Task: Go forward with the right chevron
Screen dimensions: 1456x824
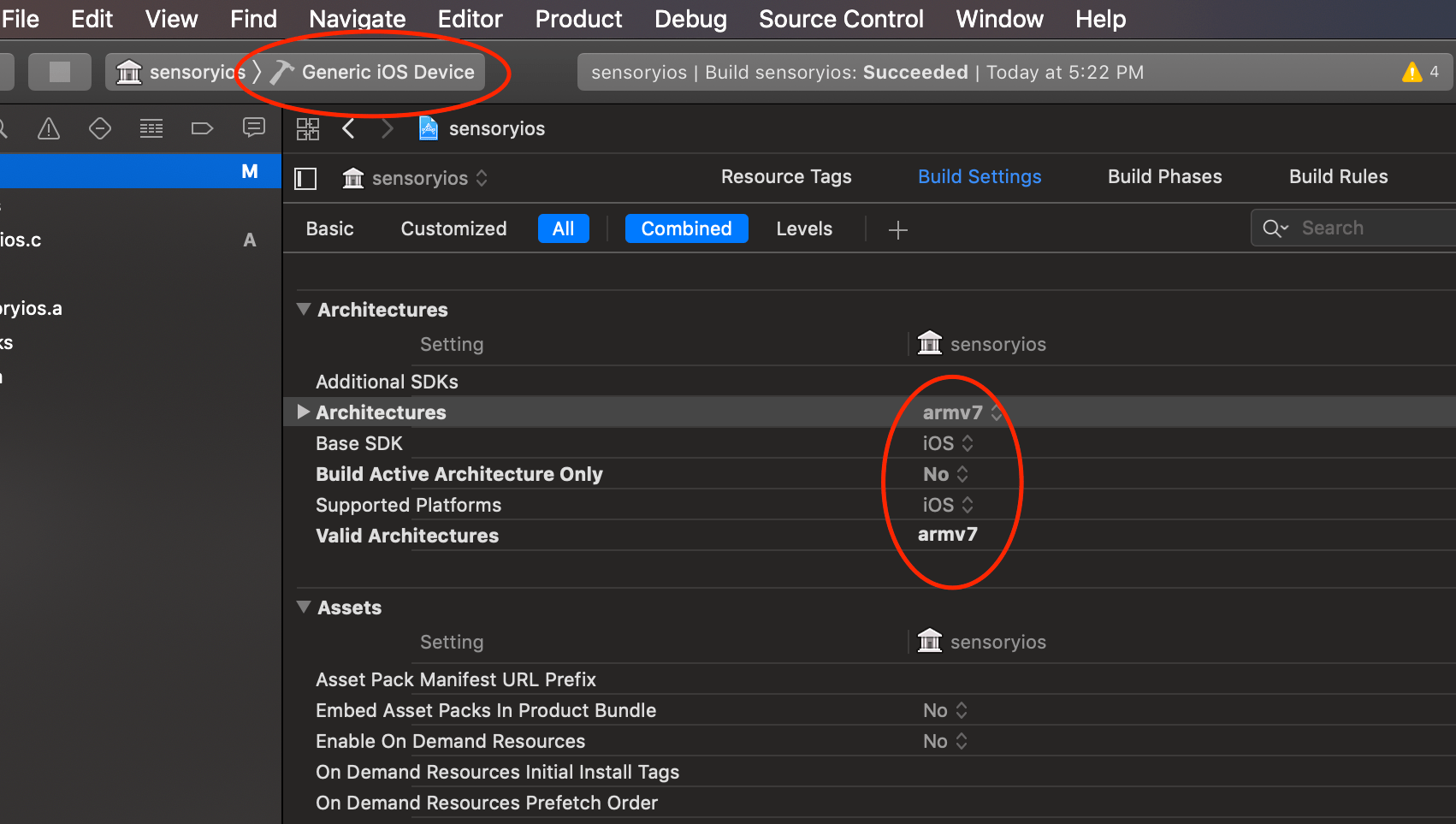Action: (x=388, y=129)
